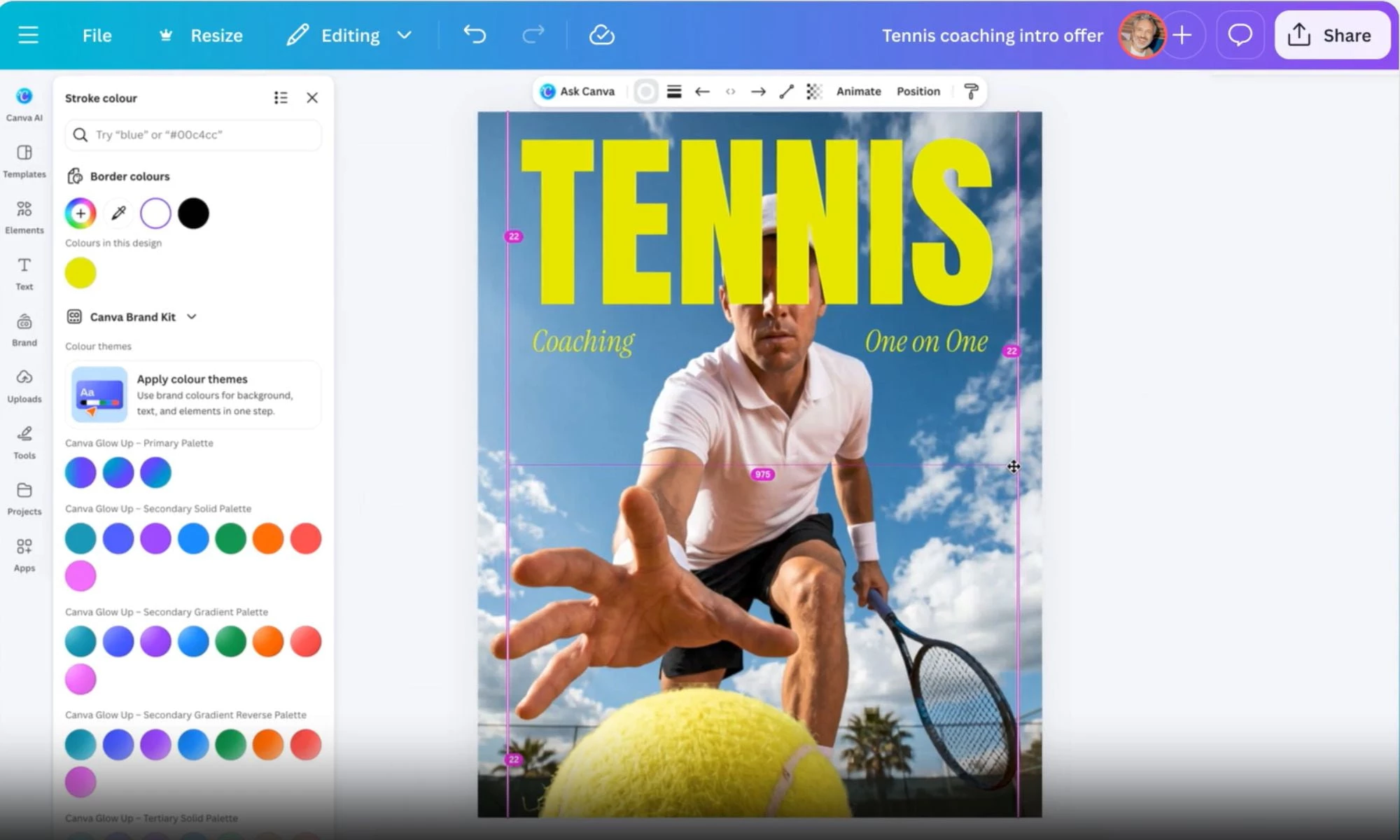Screen dimensions: 1400x840
Task: Set the line start arrow style
Action: click(x=702, y=92)
